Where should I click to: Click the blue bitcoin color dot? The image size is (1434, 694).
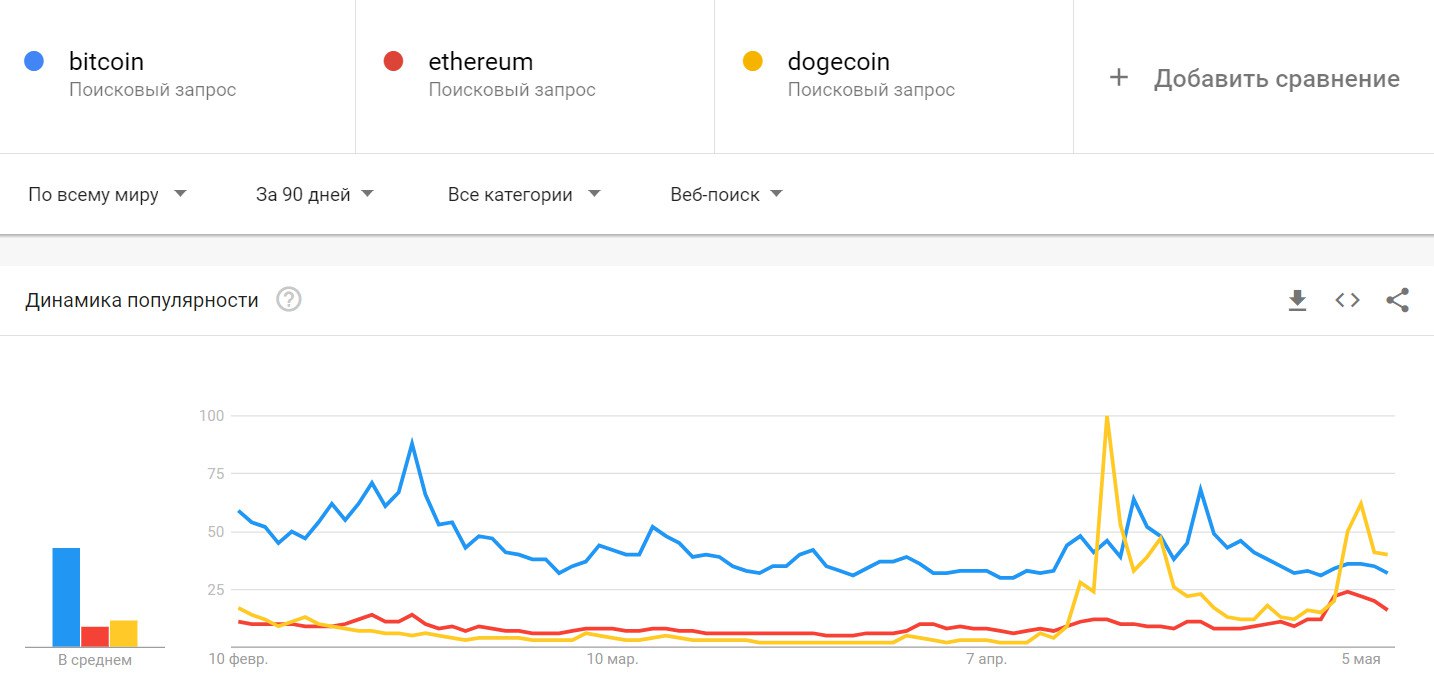(x=34, y=62)
